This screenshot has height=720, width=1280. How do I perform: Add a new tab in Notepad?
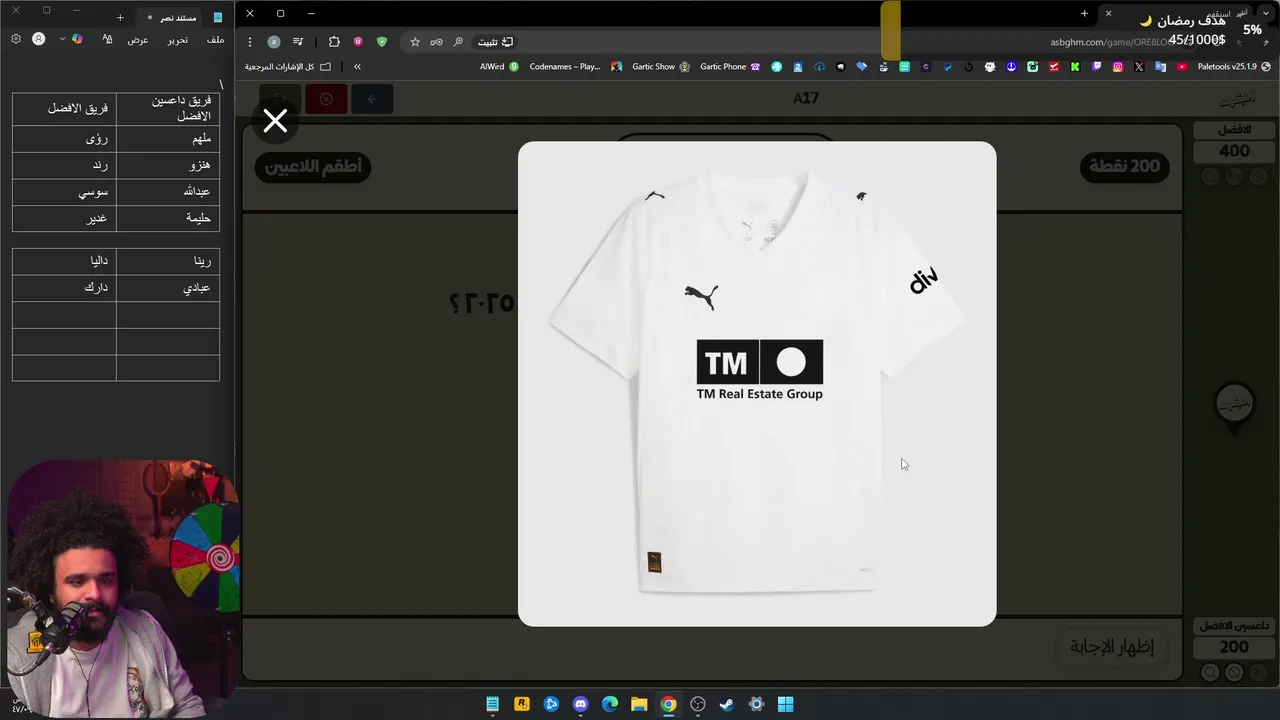(120, 17)
